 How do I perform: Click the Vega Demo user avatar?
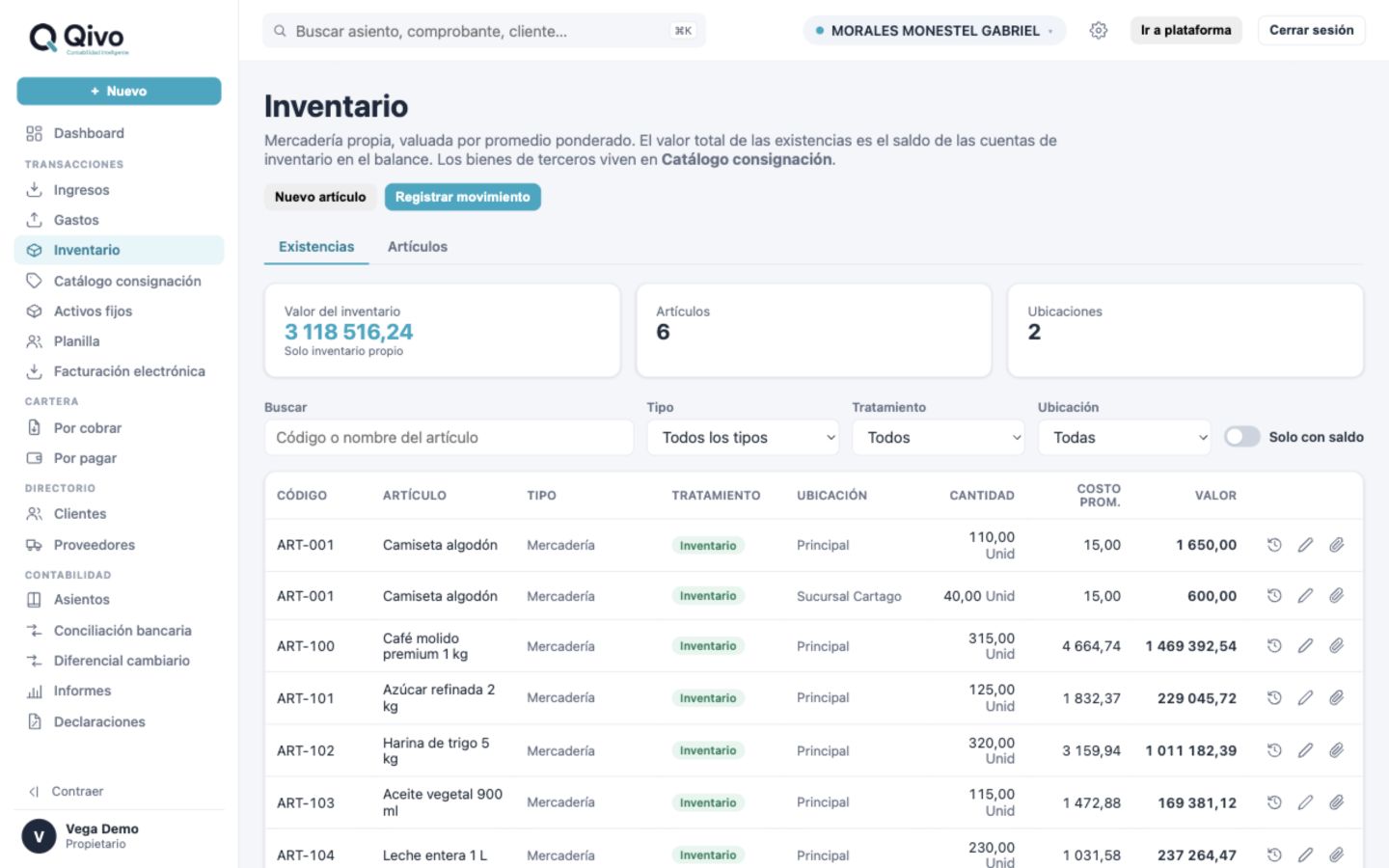click(x=39, y=836)
